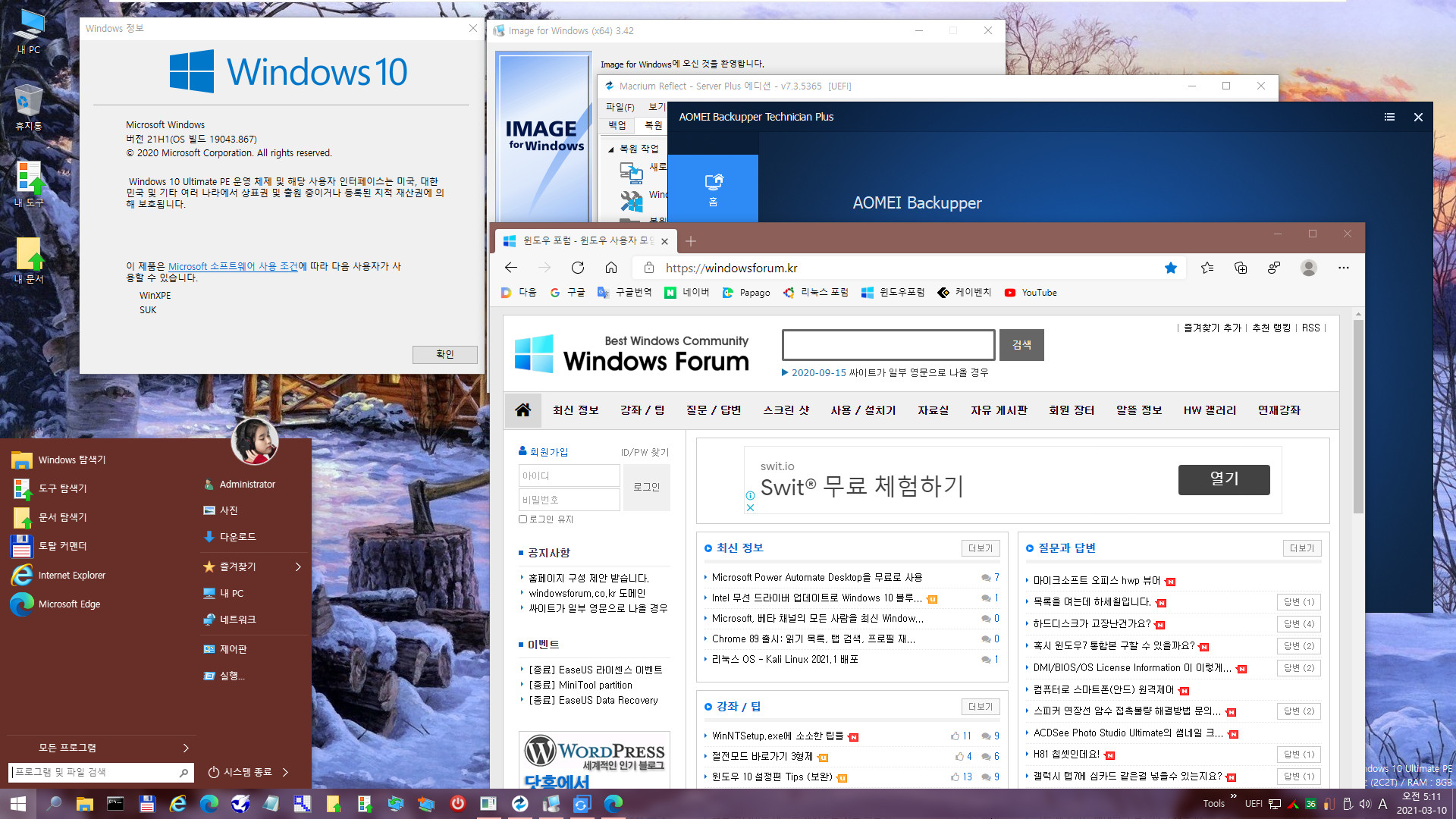Click the taskbar clock showing 오전 5:11
The height and width of the screenshot is (819, 1456).
1422,804
